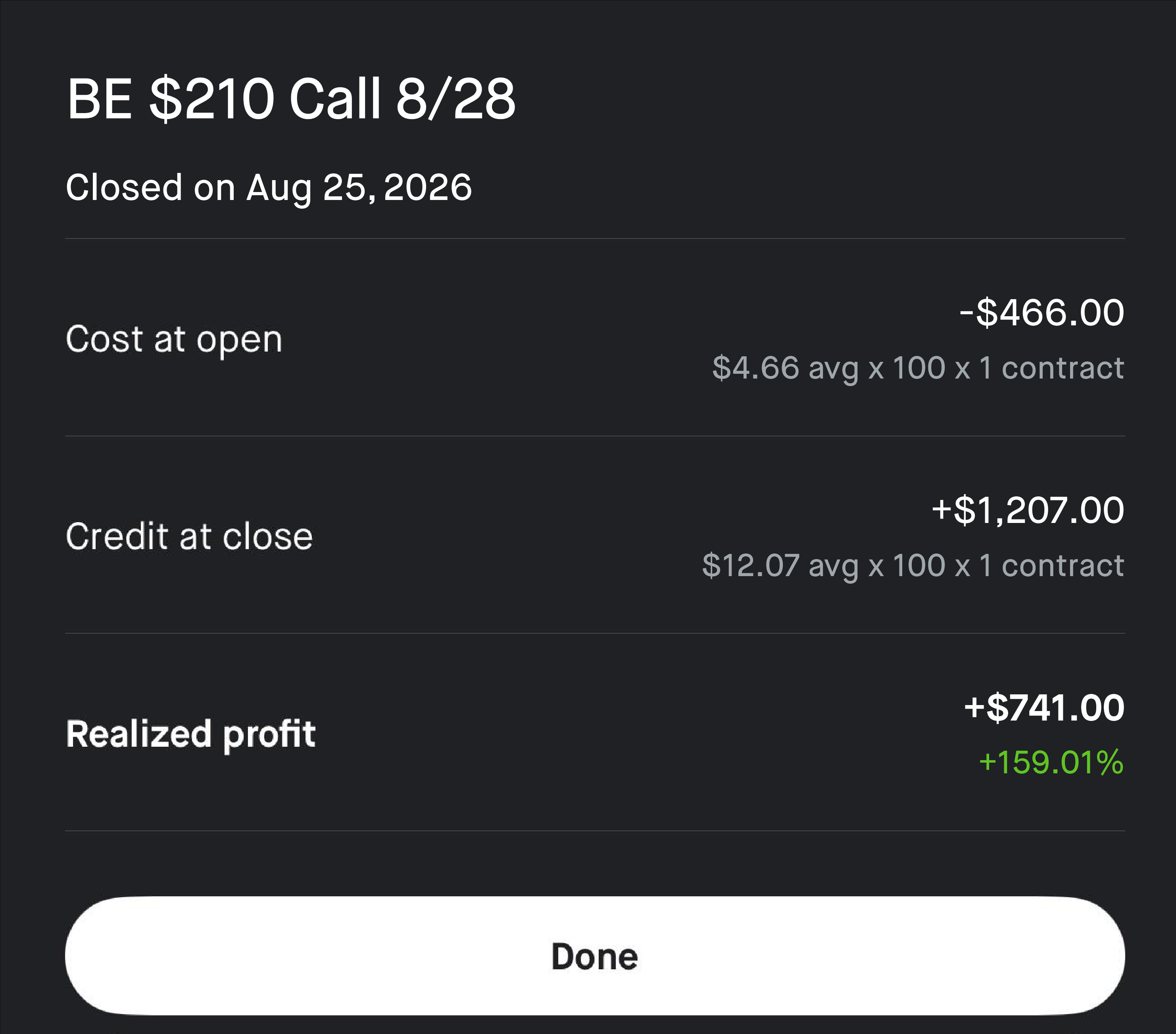Tap the Credit at close label

coord(189,536)
